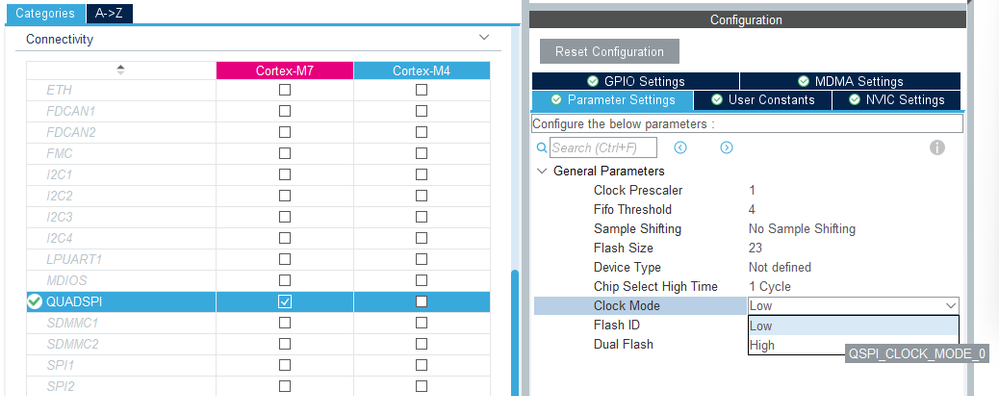Uncheck QUADSPI for Cortex-M7
This screenshot has width=999, height=396.
pos(285,302)
